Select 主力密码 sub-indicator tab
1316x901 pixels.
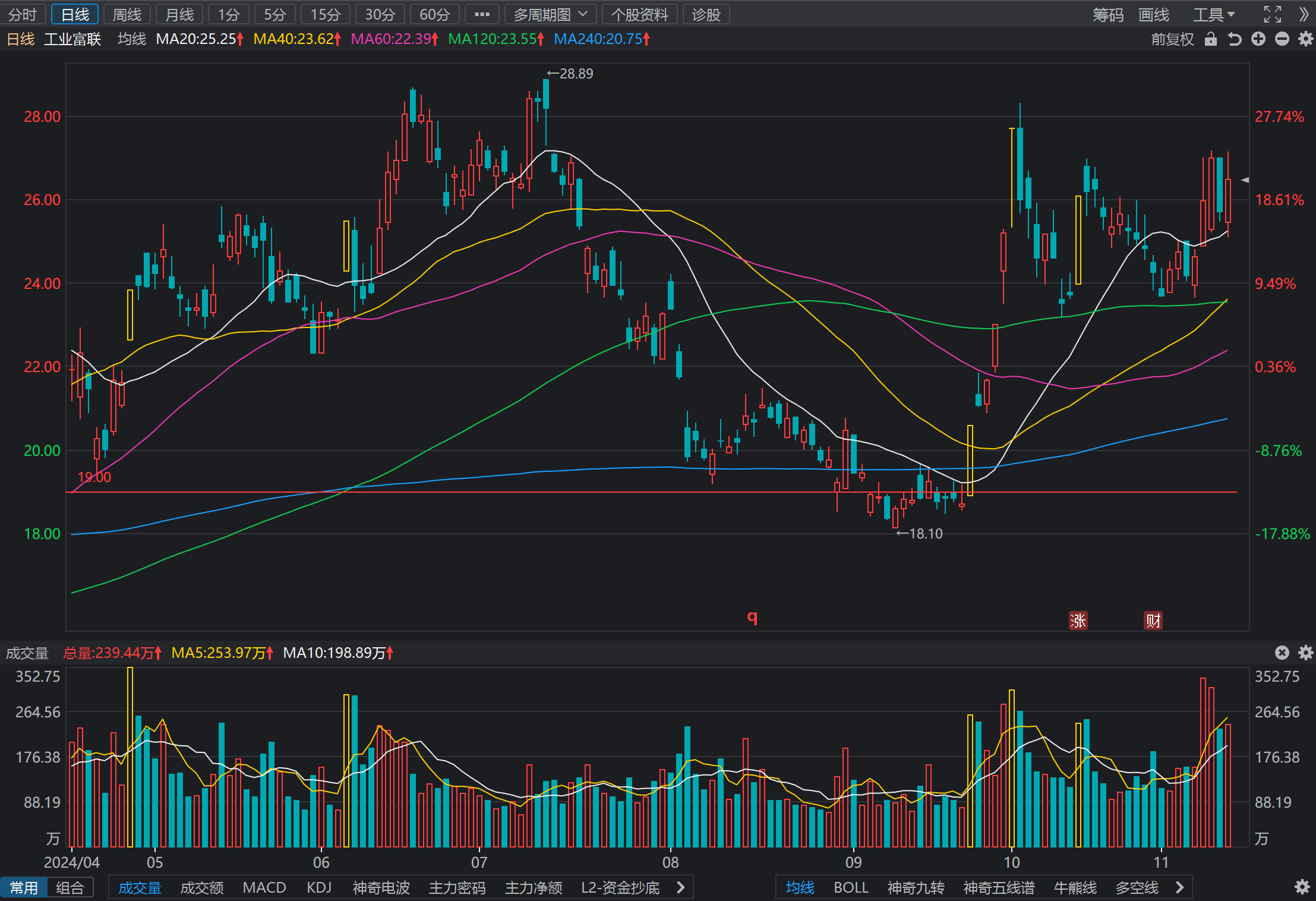457,887
